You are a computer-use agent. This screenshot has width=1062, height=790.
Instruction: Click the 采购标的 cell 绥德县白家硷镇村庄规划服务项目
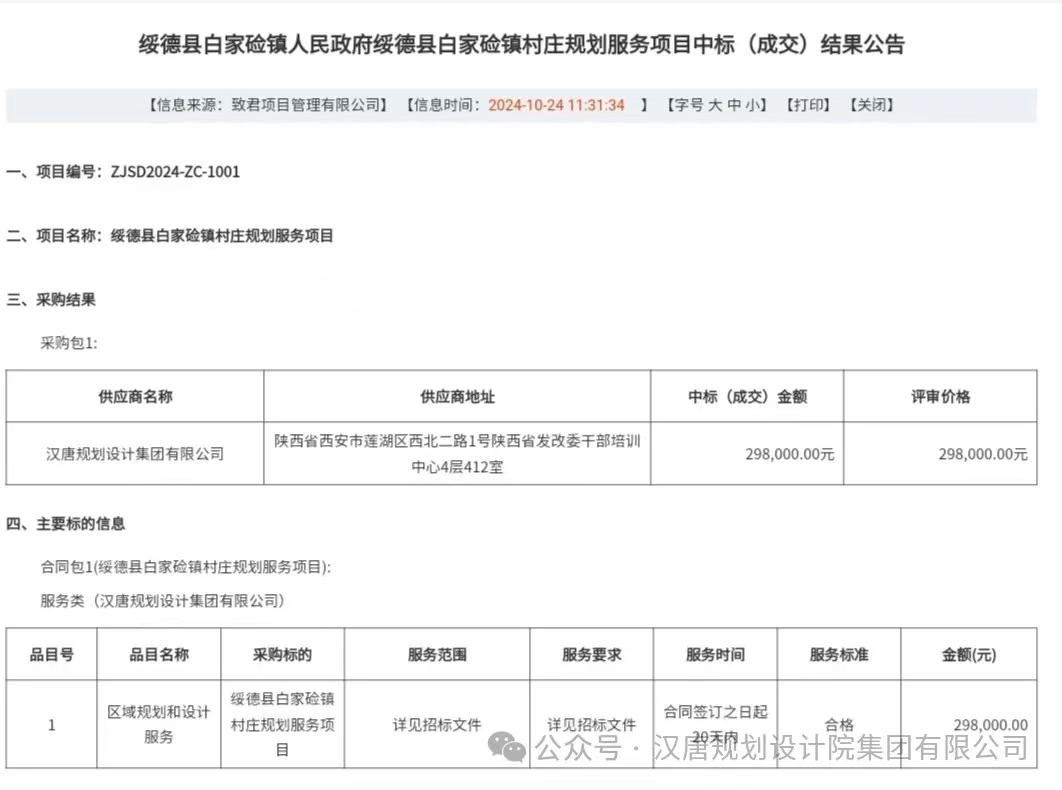coord(282,724)
